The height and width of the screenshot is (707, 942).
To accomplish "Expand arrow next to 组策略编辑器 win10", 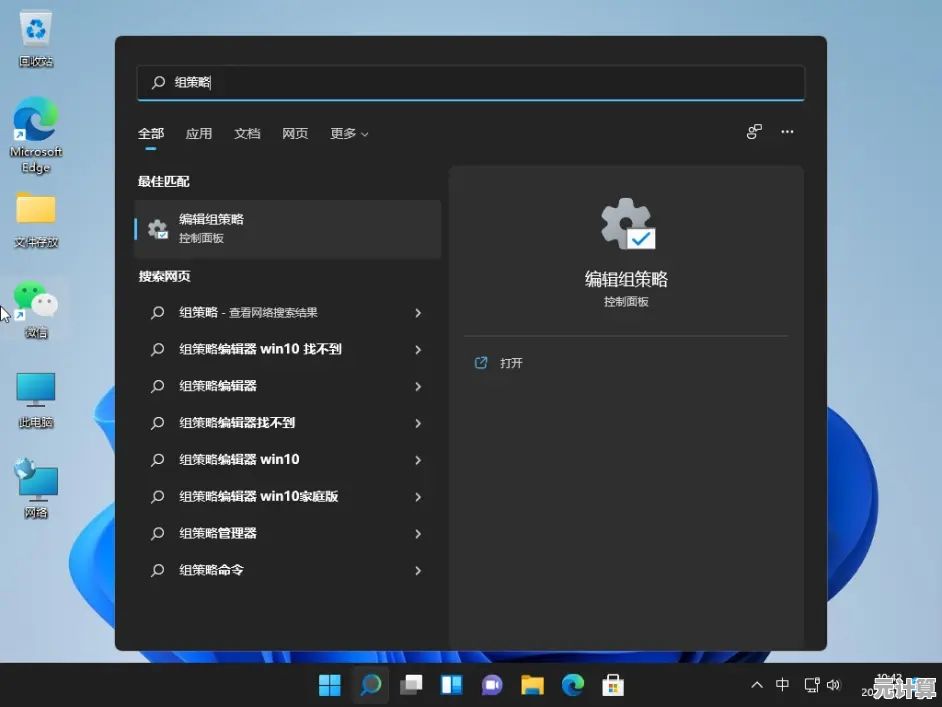I will (x=418, y=460).
